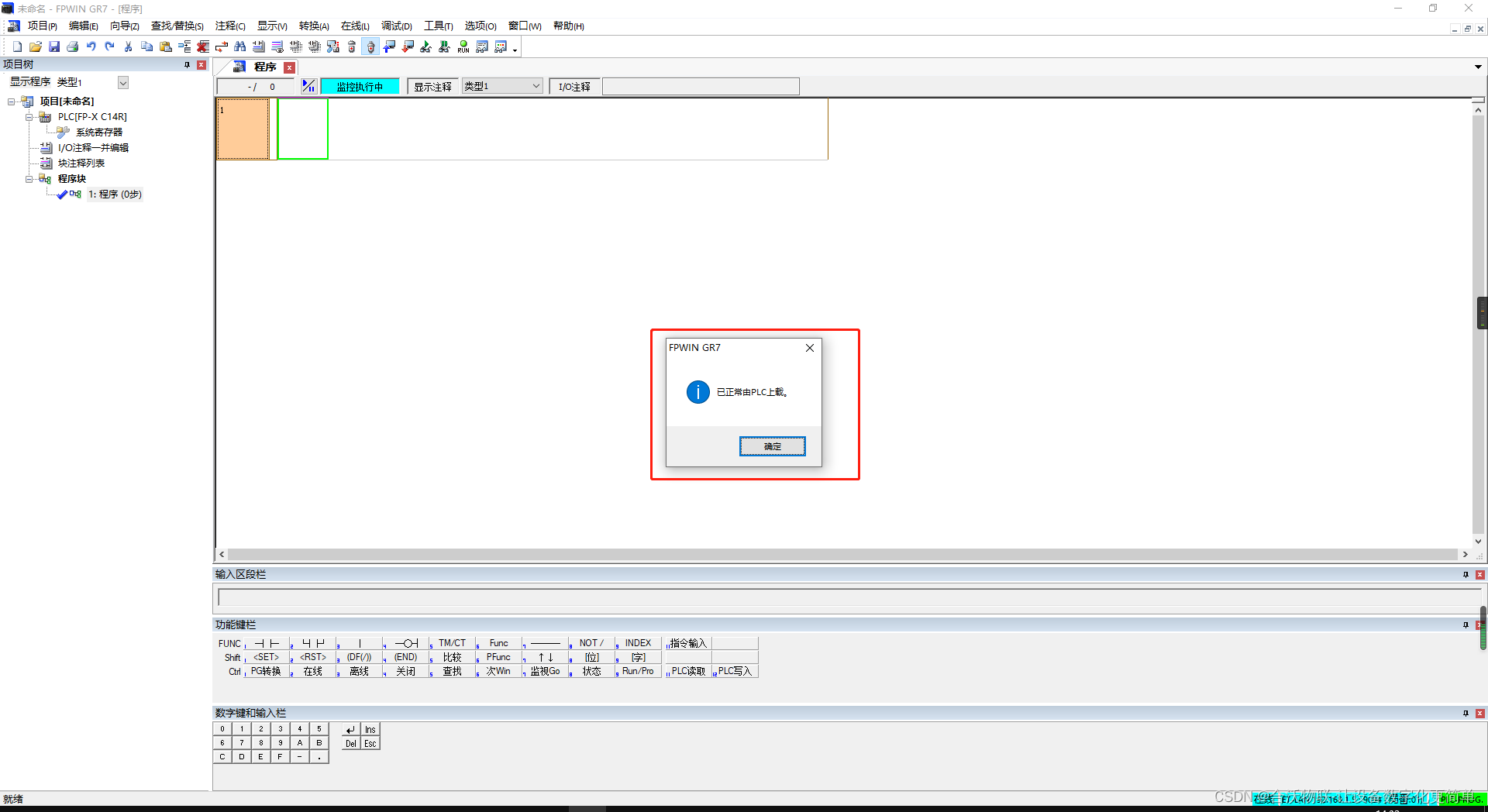The height and width of the screenshot is (812, 1488).
Task: Switch to the 程序 tab
Action: click(x=265, y=67)
